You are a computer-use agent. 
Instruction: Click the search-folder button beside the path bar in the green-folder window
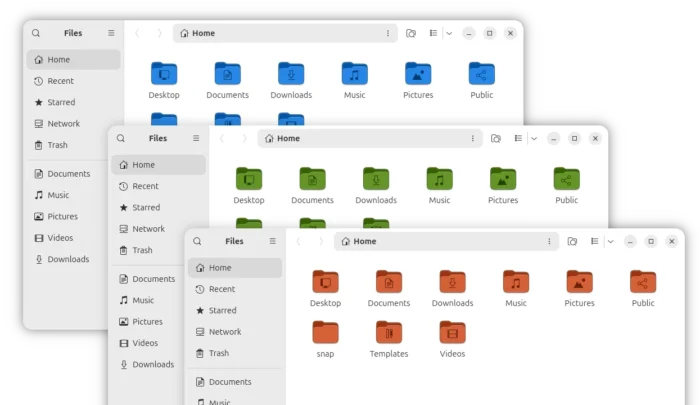(x=496, y=139)
